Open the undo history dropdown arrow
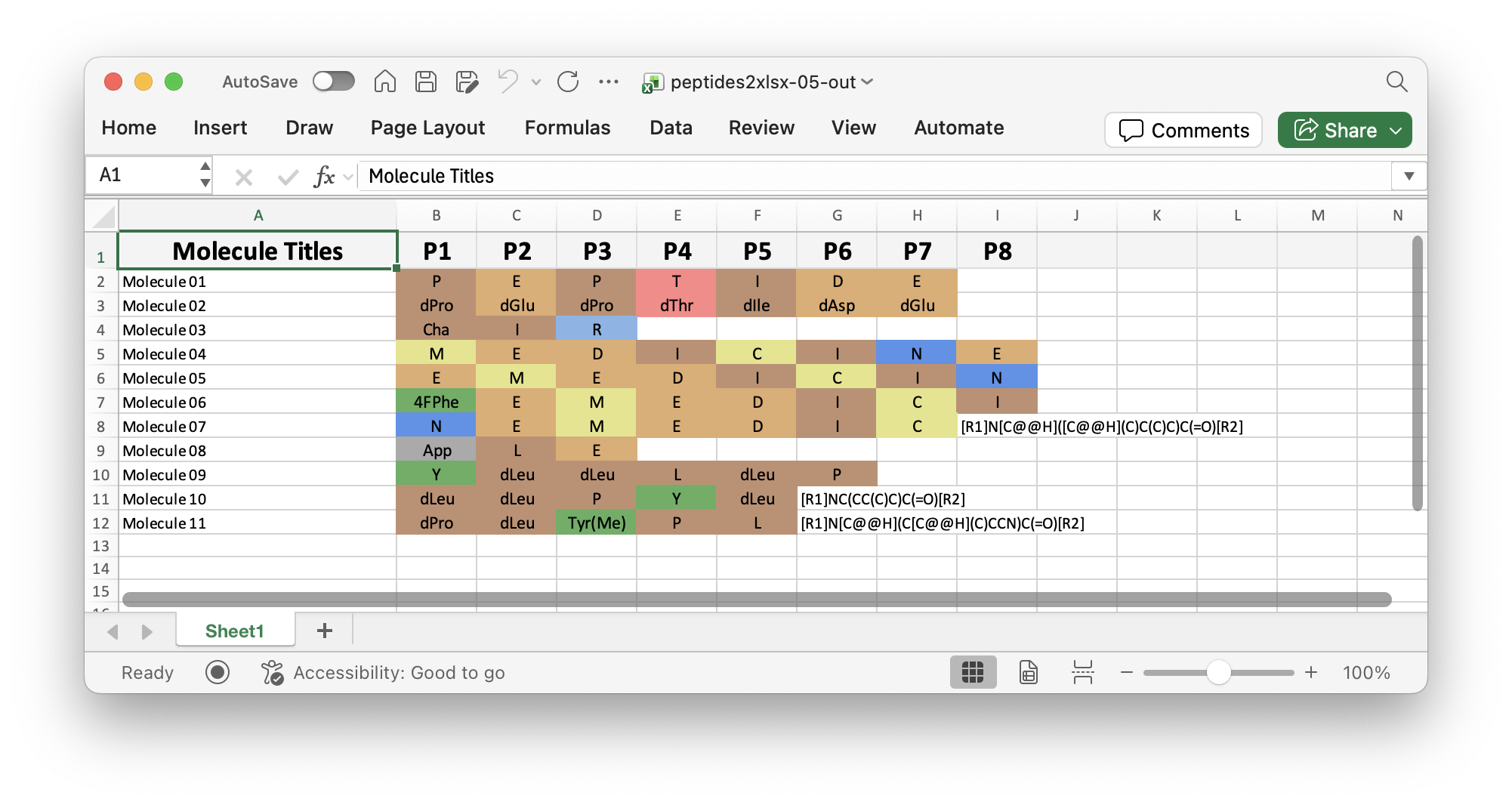The image size is (1512, 805). pyautogui.click(x=536, y=82)
